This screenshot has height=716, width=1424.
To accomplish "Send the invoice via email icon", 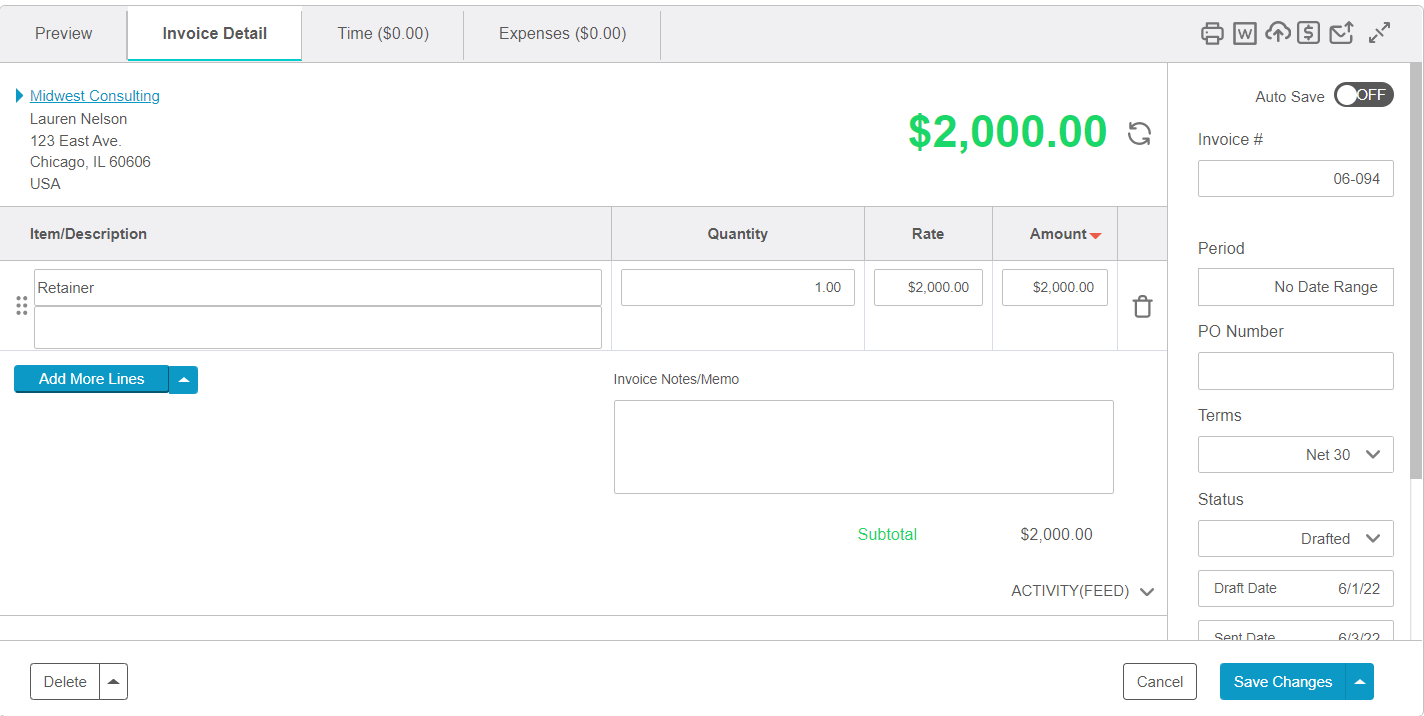I will (x=1341, y=33).
